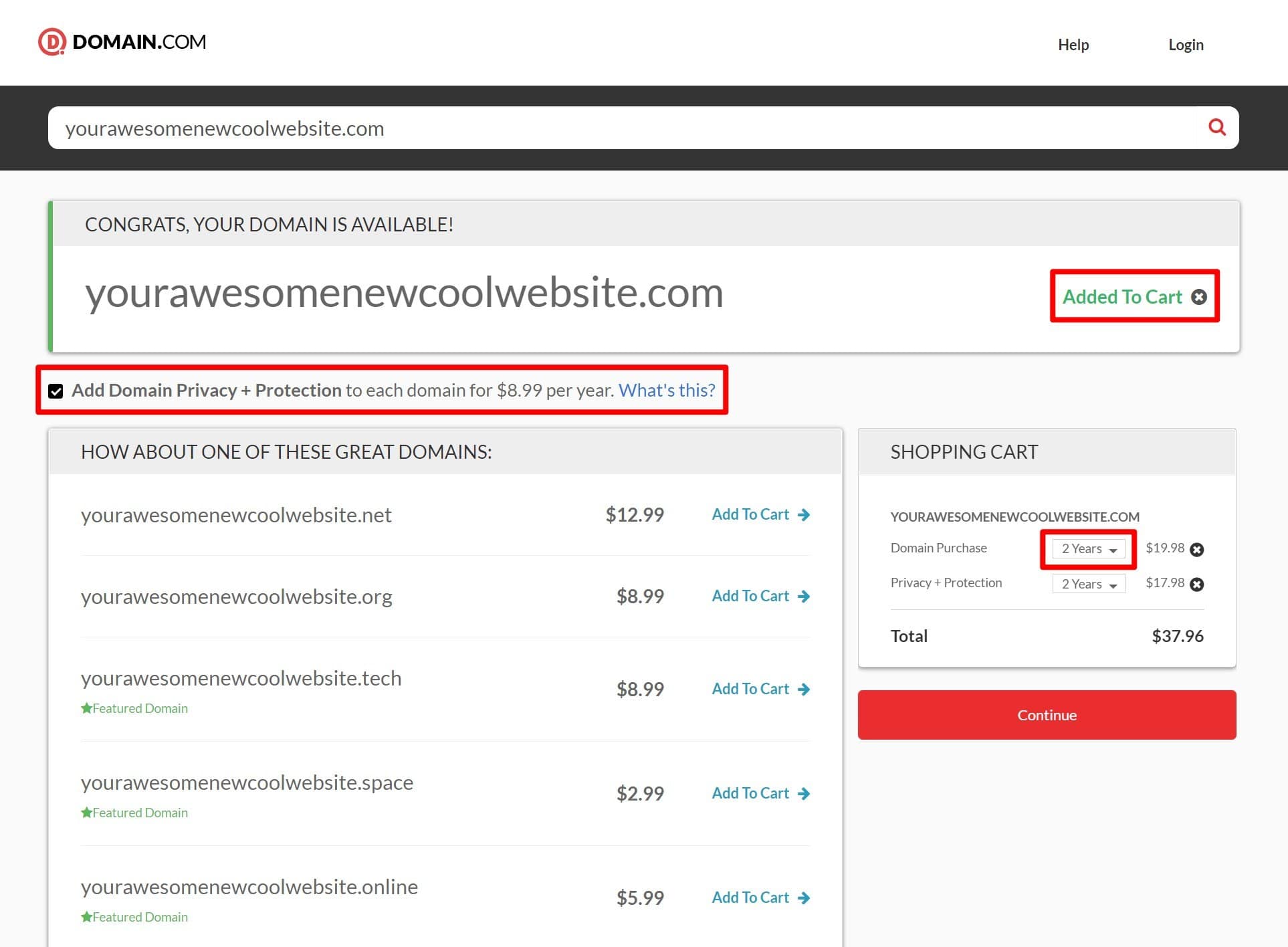This screenshot has height=947, width=1288.
Task: Enable privacy protection for each domain
Action: (x=56, y=391)
